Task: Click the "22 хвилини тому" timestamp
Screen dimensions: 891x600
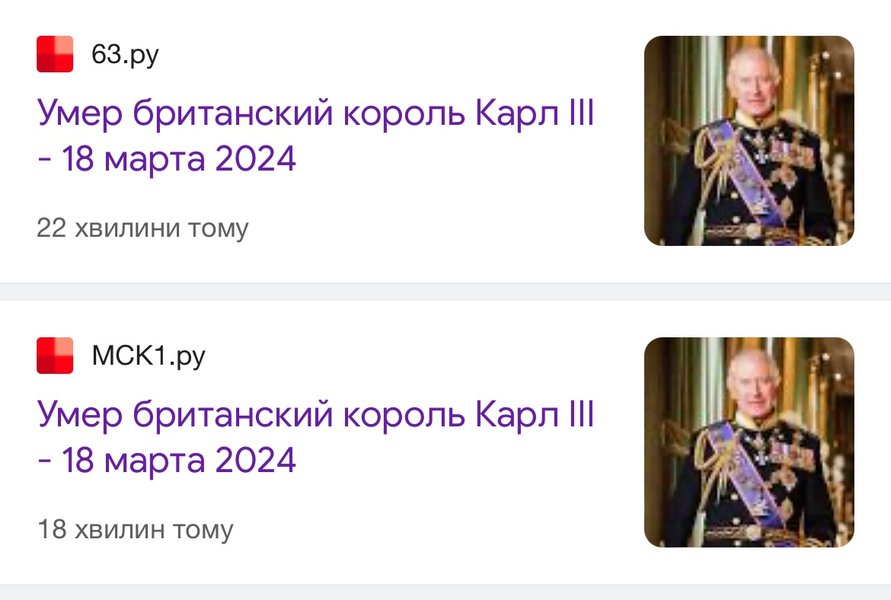Action: click(x=142, y=228)
